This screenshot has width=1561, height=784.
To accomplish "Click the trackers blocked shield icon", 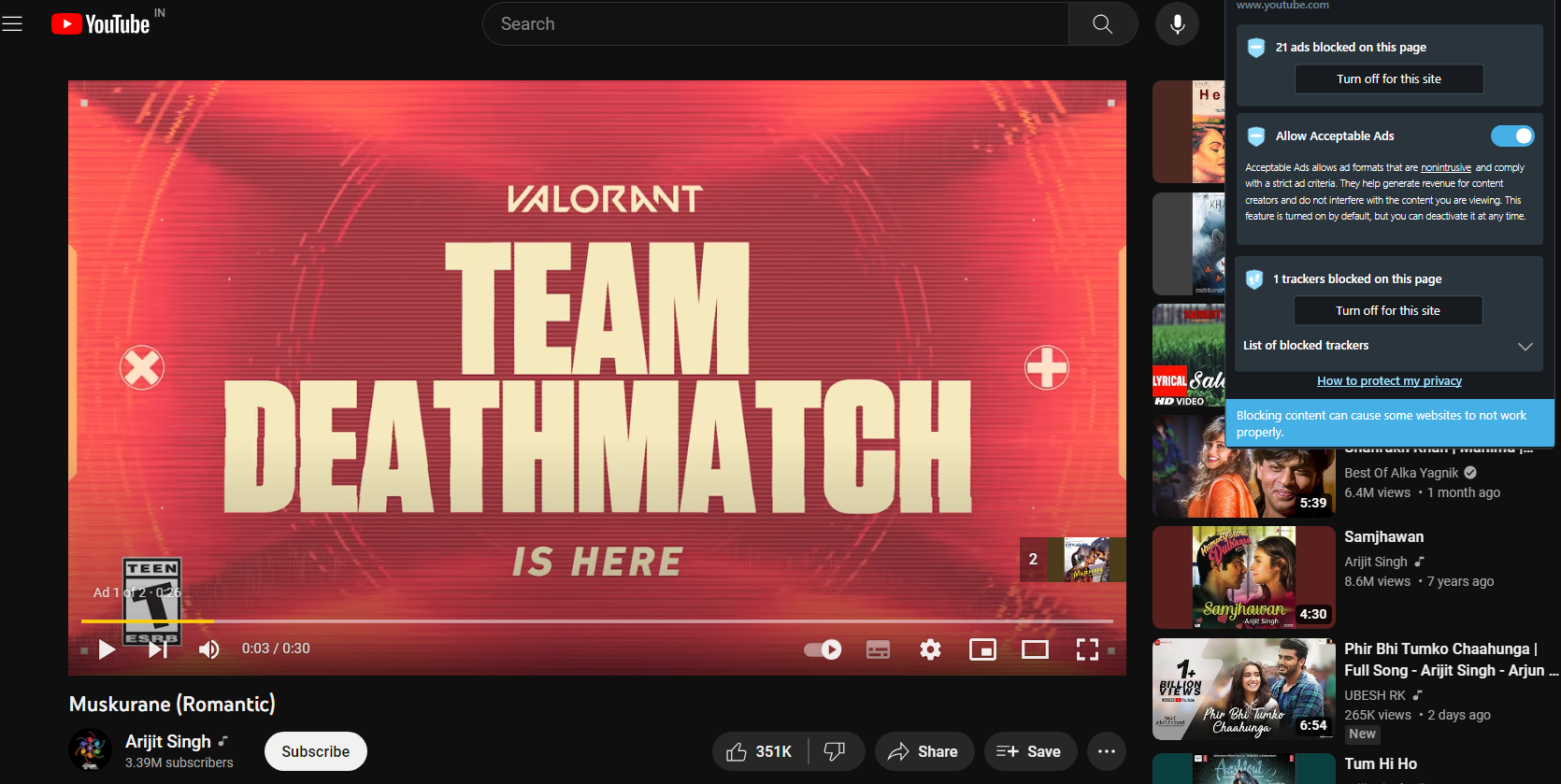I will [1254, 279].
